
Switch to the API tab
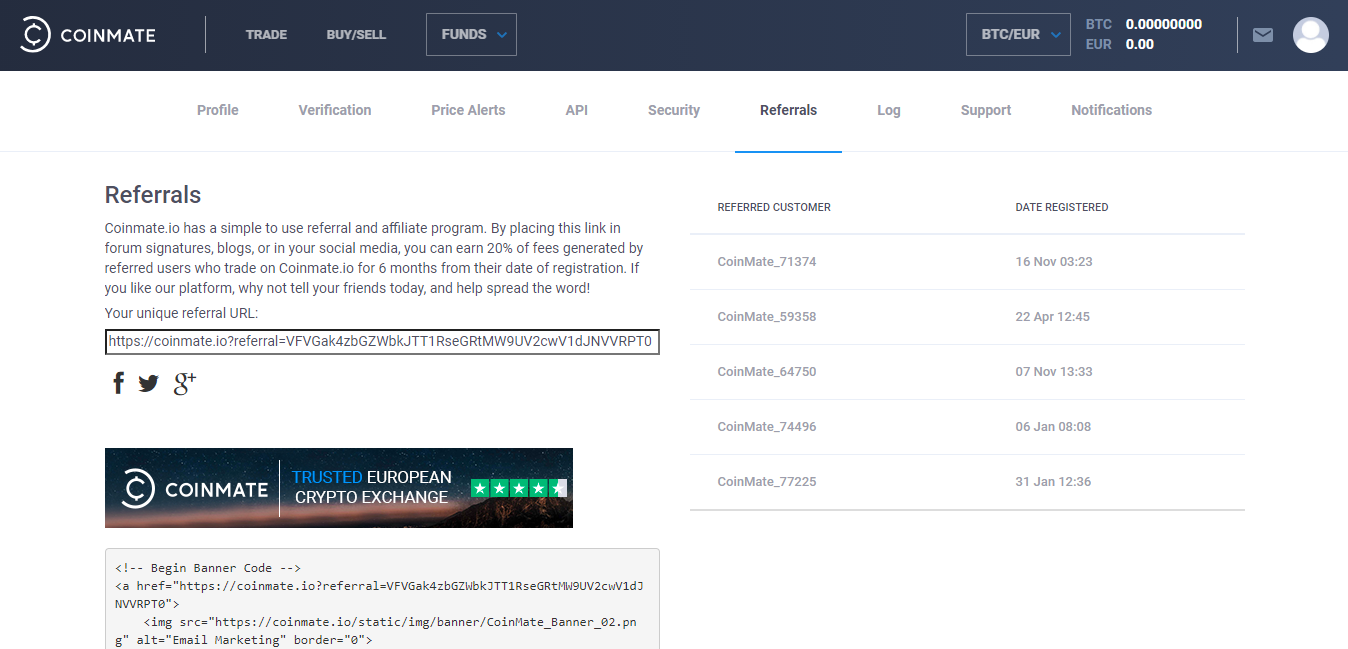tap(576, 111)
